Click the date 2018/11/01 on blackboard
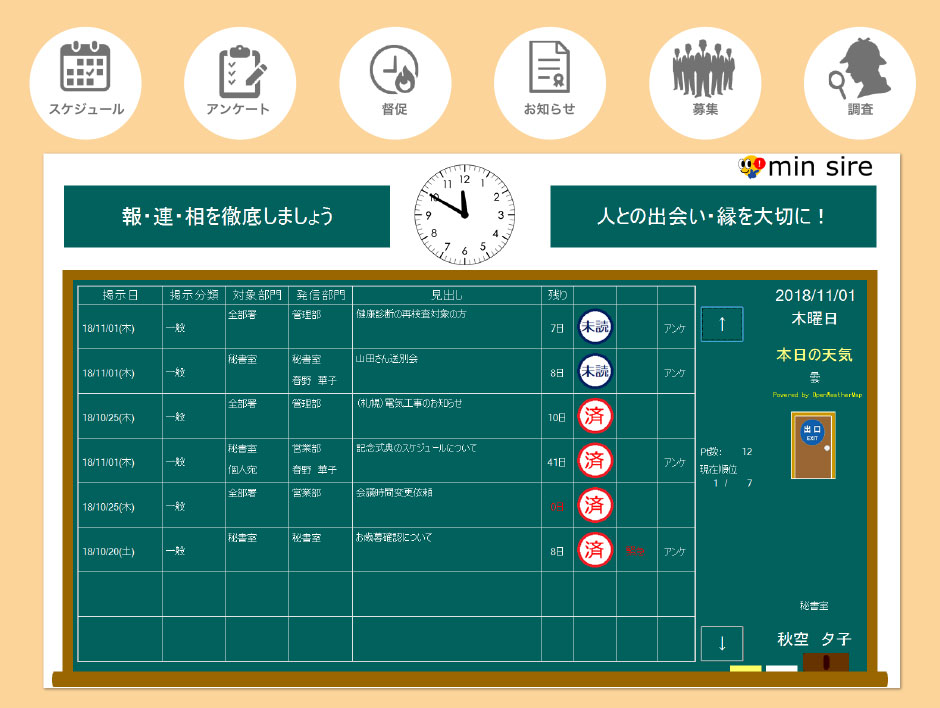The image size is (940, 708). pos(815,295)
